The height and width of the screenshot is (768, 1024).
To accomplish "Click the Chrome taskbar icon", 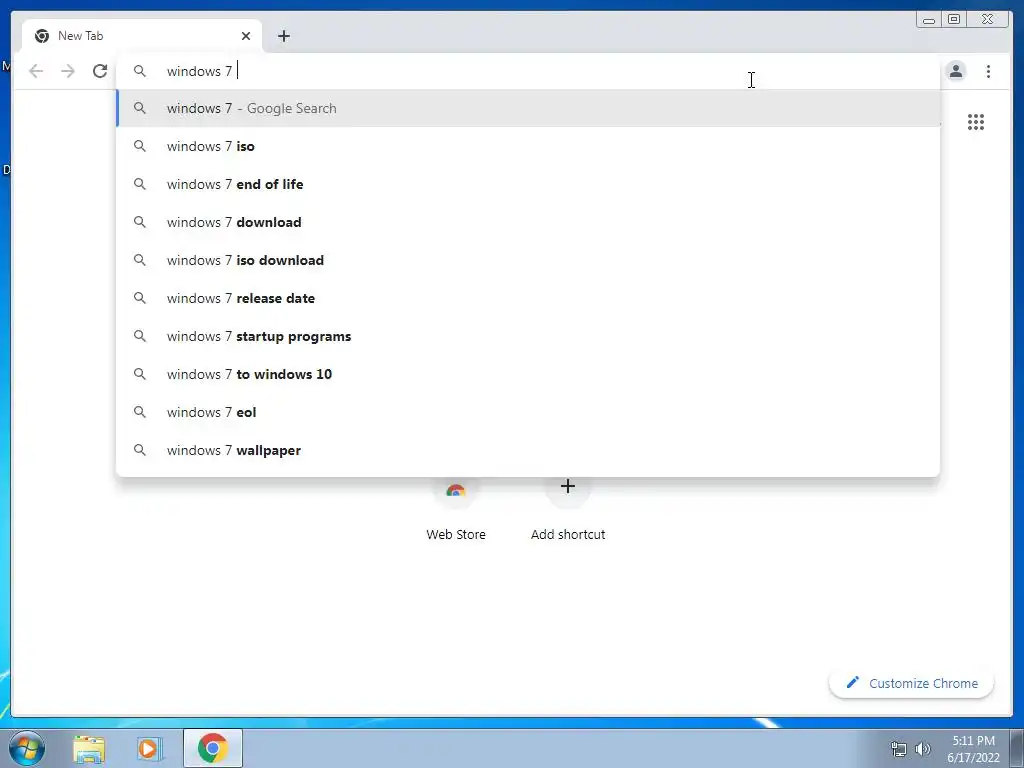I will 212,748.
